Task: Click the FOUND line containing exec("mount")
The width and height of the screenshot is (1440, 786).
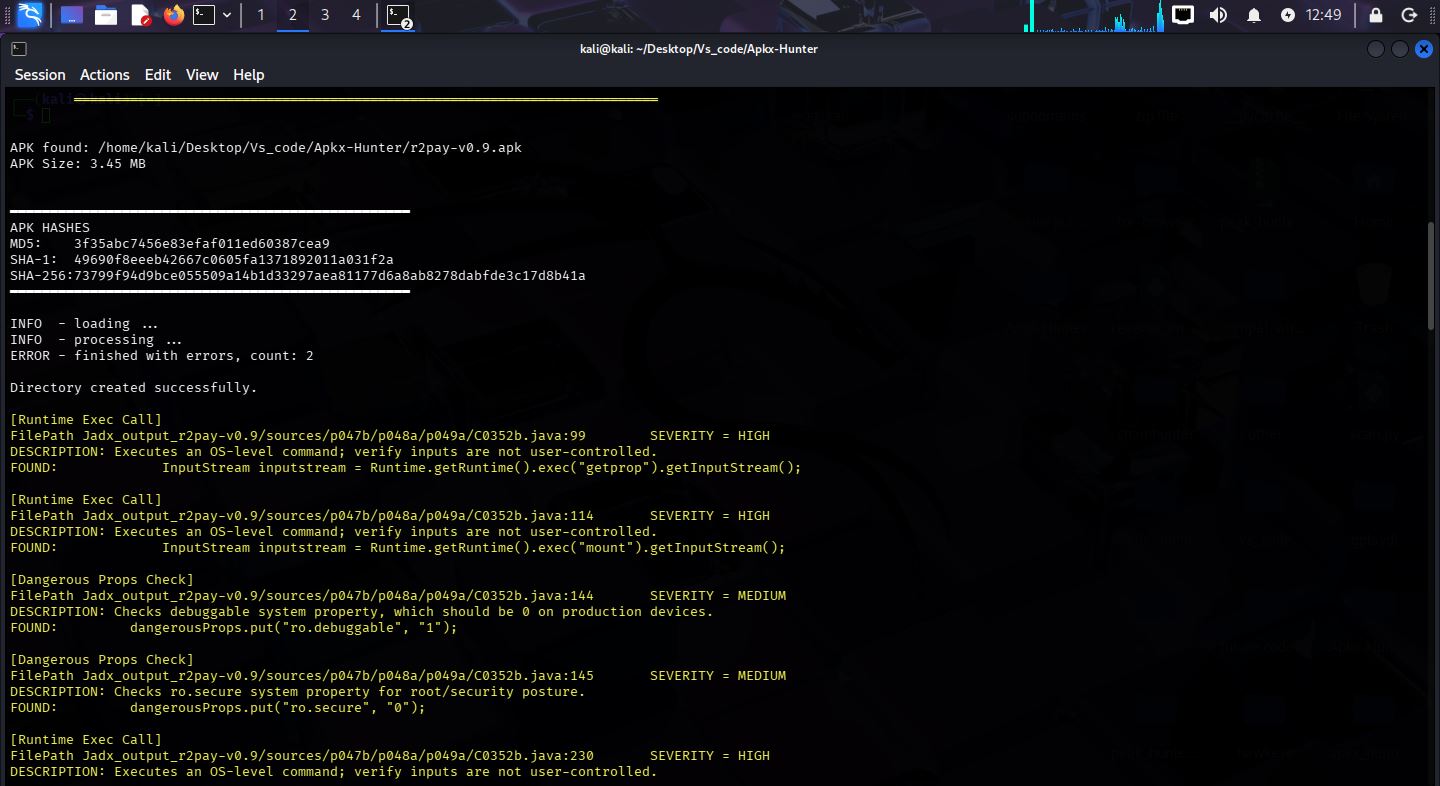Action: 398,547
